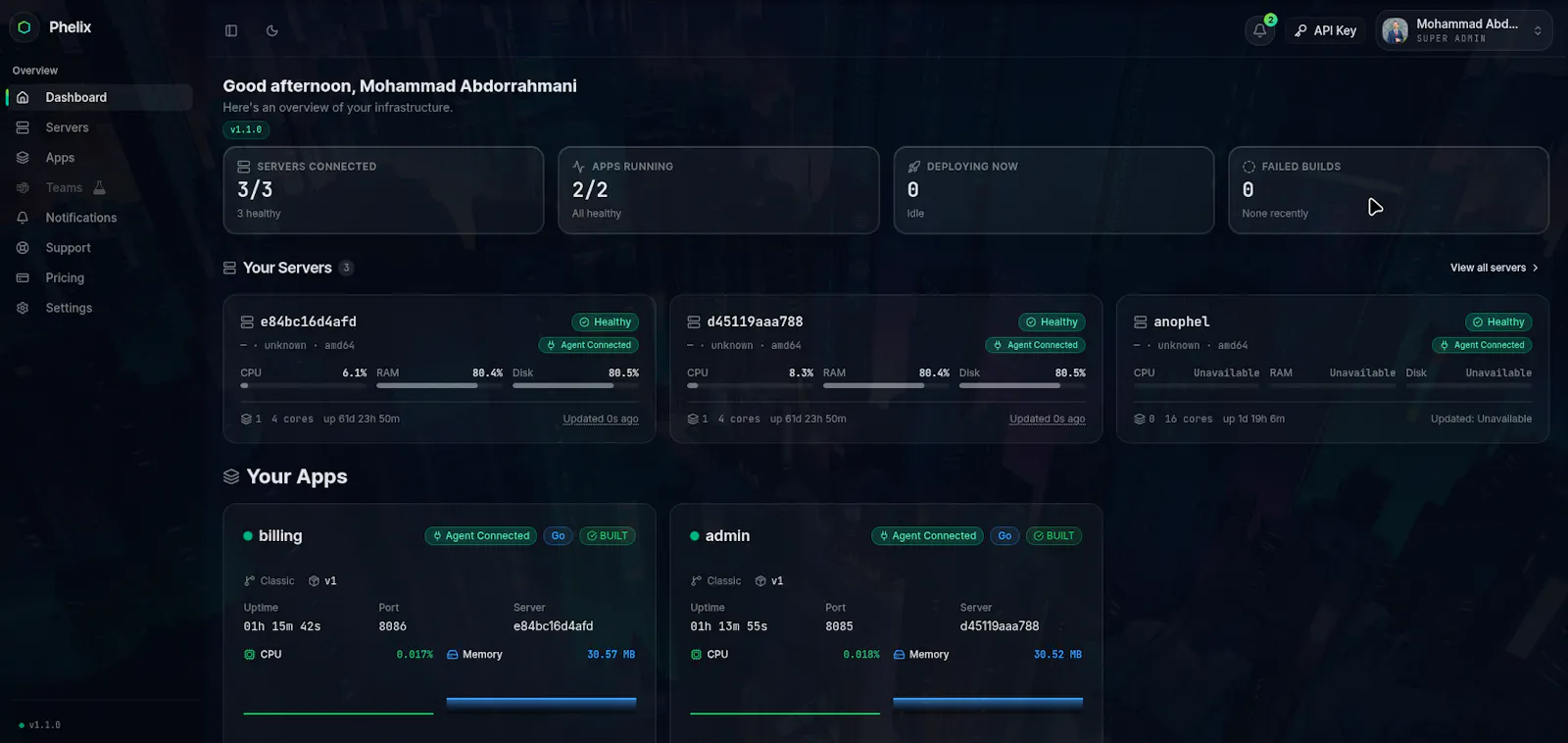The image size is (1568, 743).
Task: Click the BUILT badge on admin
Action: pos(1053,536)
